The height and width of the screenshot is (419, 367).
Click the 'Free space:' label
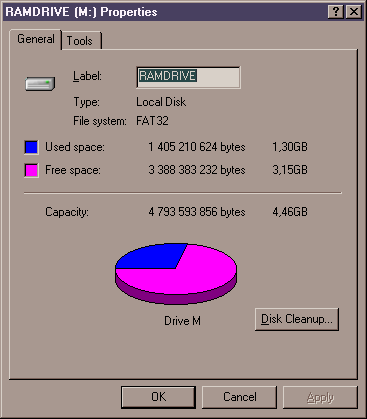[x=73, y=170]
